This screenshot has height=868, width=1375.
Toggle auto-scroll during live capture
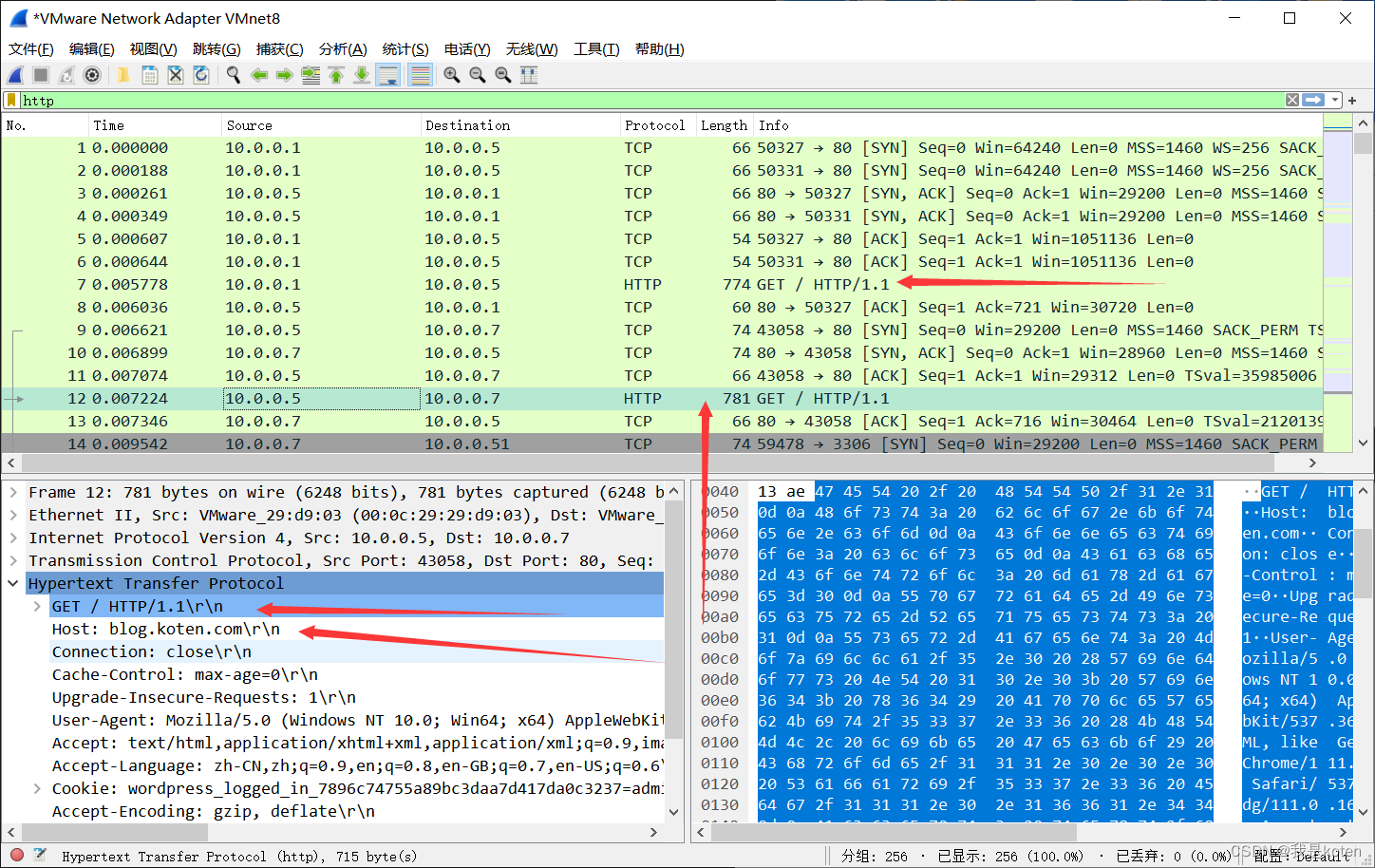coord(388,75)
